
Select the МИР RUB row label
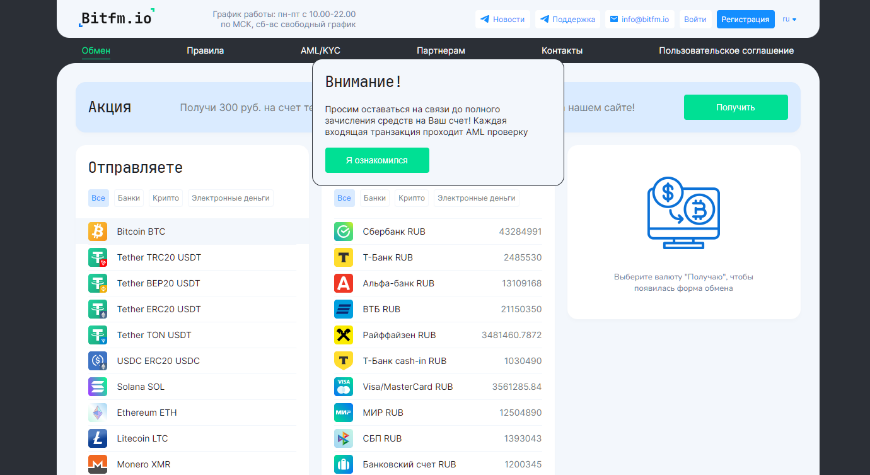tap(383, 412)
